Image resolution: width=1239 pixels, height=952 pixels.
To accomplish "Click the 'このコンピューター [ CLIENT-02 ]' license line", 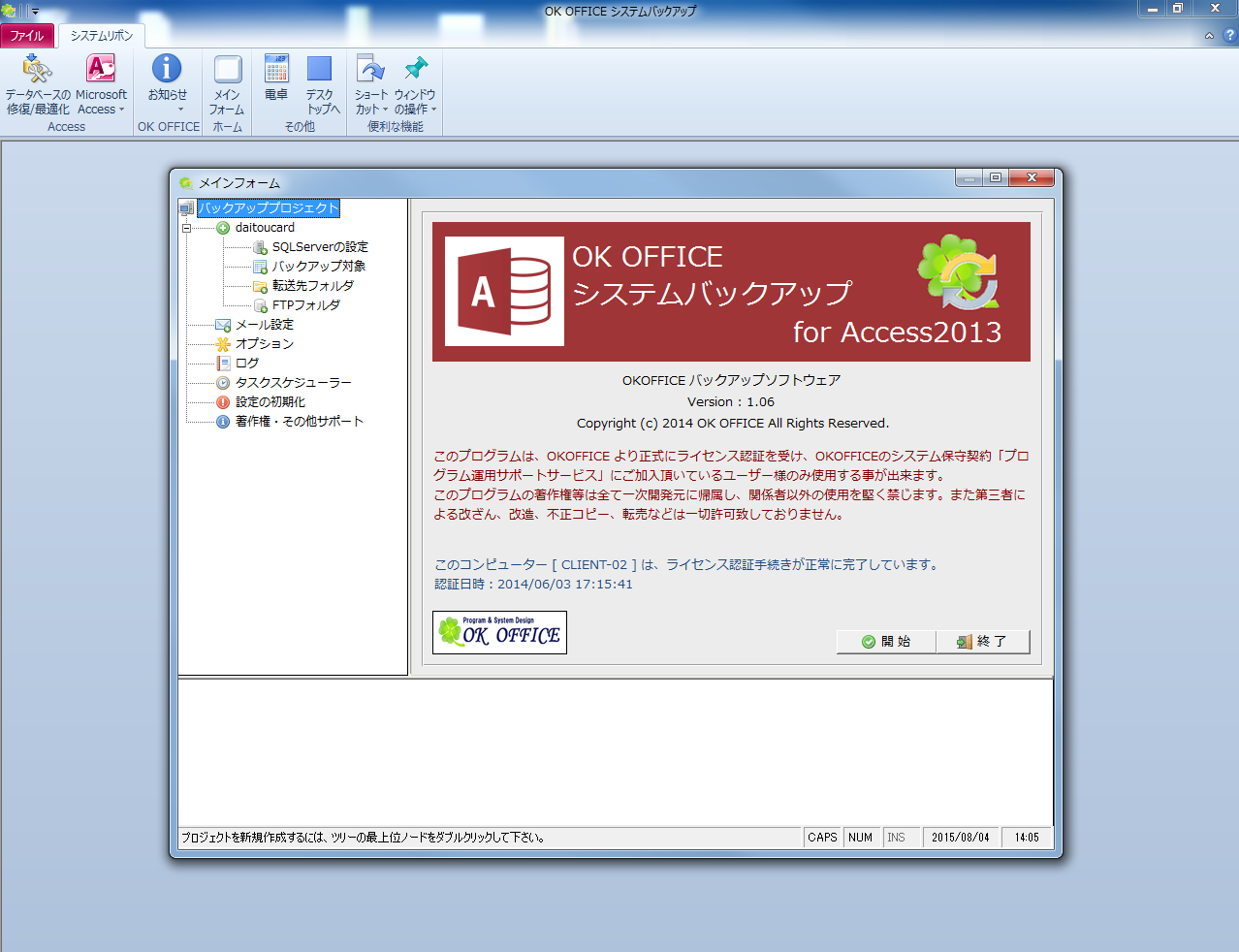I will click(687, 565).
